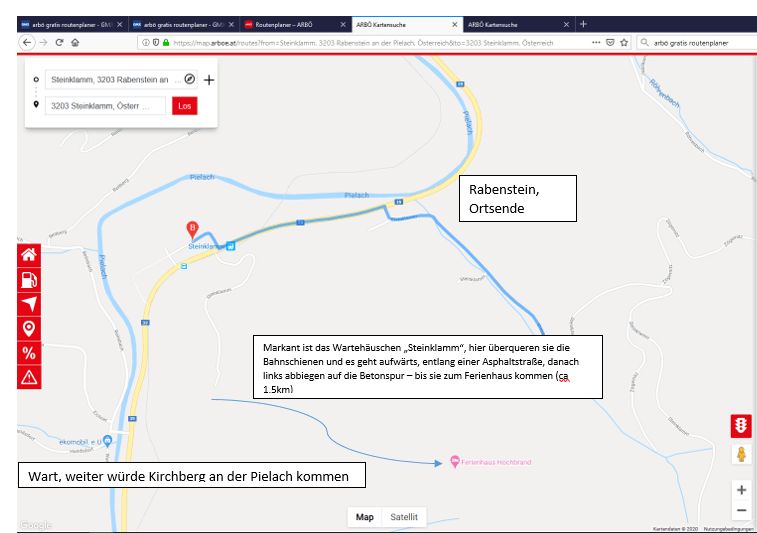Zoom in with the map plus button
The image size is (757, 533).
740,490
